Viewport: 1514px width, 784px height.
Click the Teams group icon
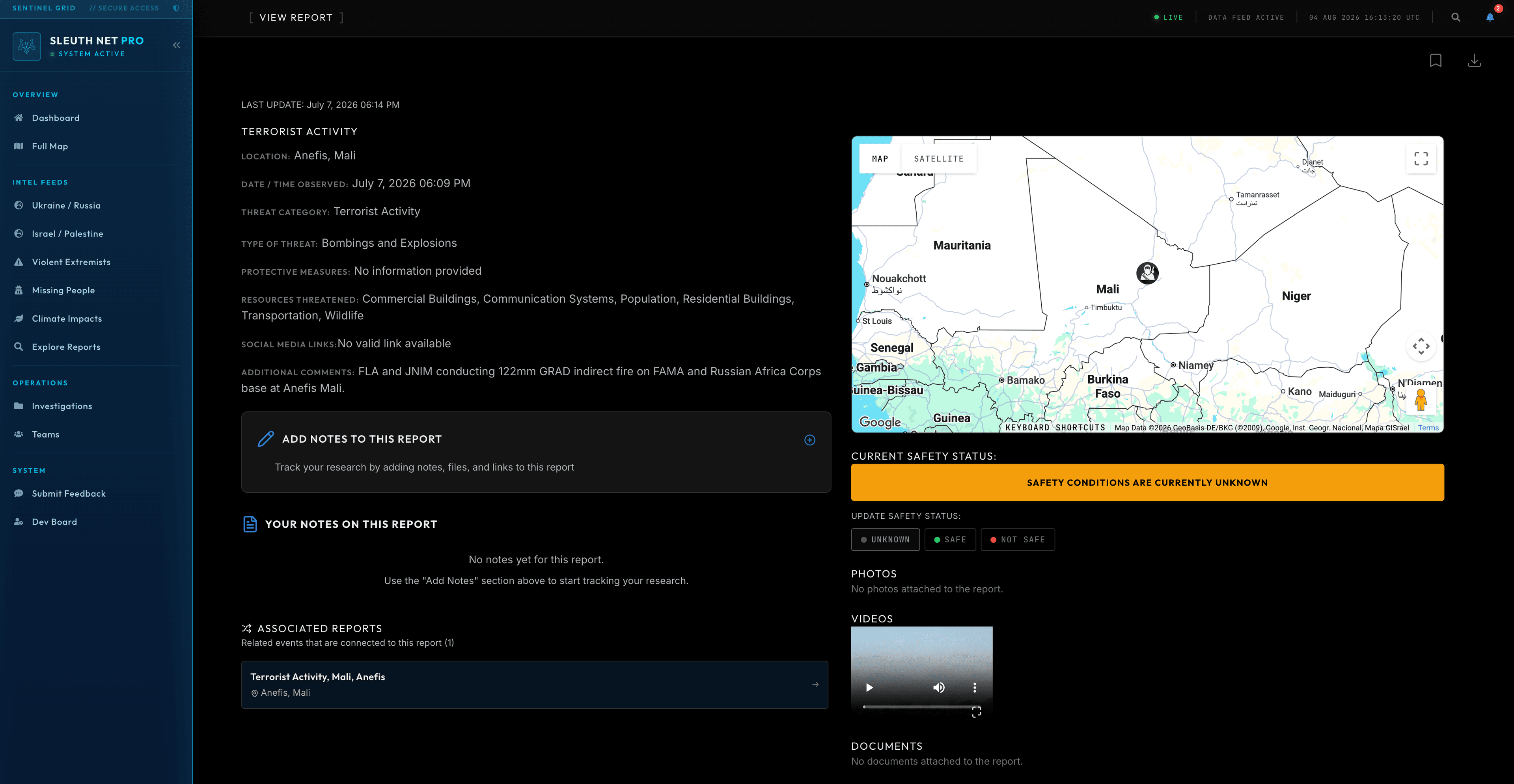(19, 434)
